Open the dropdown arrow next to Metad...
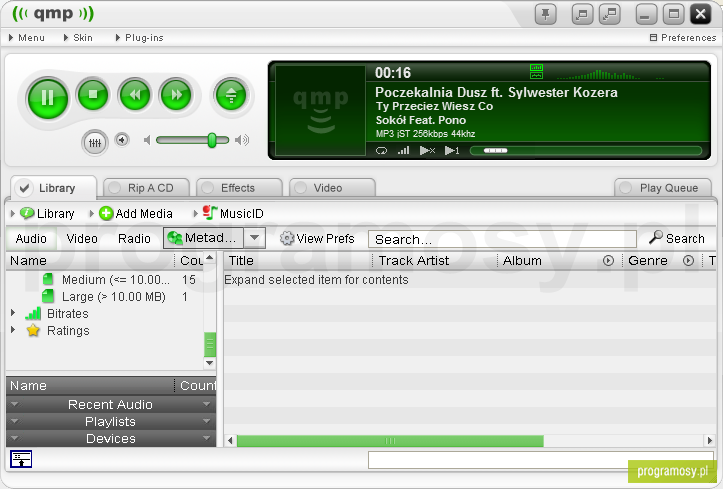This screenshot has height=489, width=723. (x=255, y=238)
